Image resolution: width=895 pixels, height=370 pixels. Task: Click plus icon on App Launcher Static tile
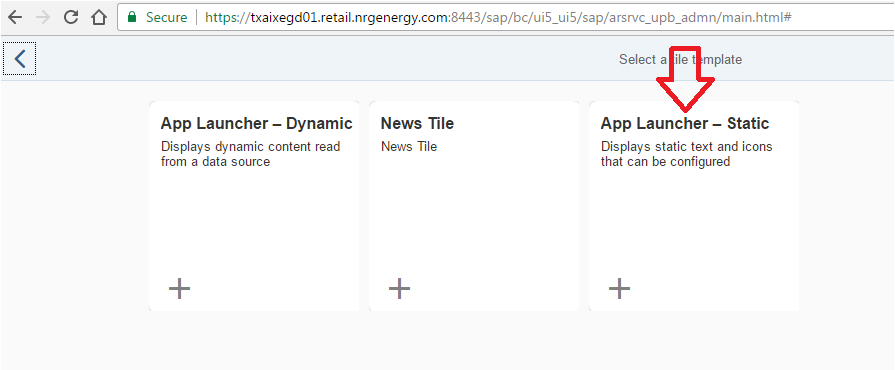tap(619, 289)
